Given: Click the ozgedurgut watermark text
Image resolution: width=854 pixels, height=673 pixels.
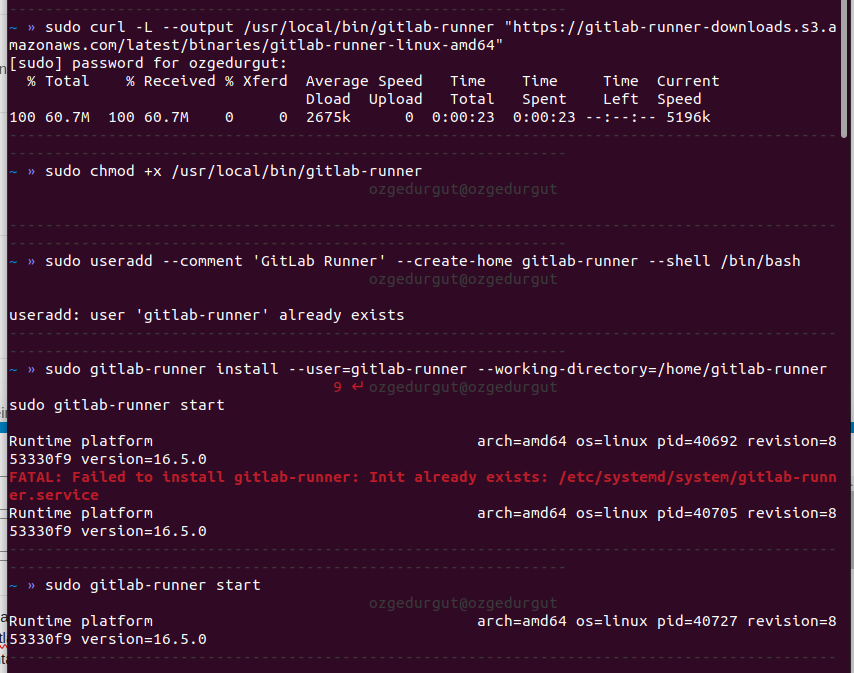Looking at the screenshot, I should (x=463, y=189).
